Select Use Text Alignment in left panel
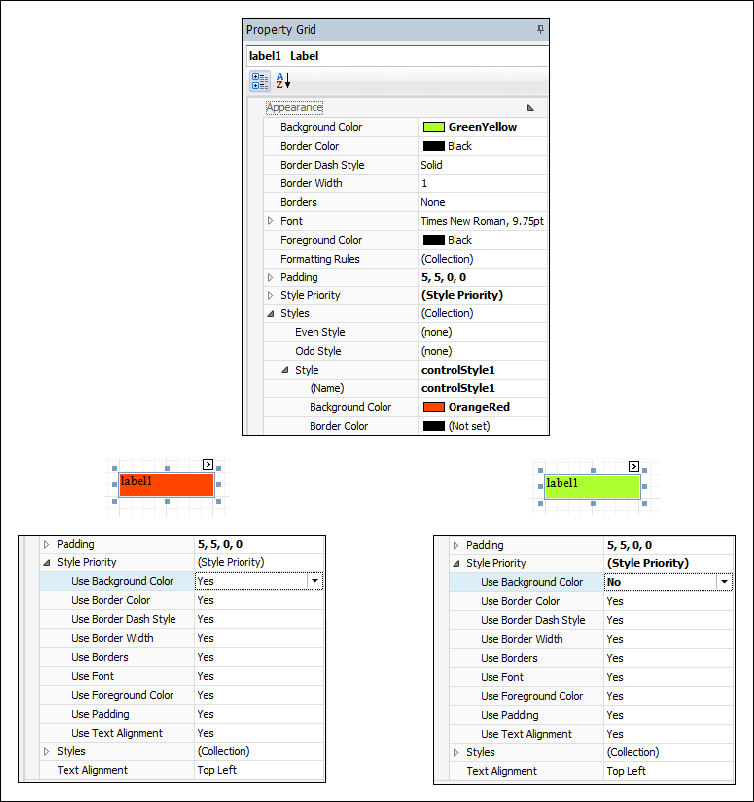This screenshot has width=754, height=802. (182, 733)
